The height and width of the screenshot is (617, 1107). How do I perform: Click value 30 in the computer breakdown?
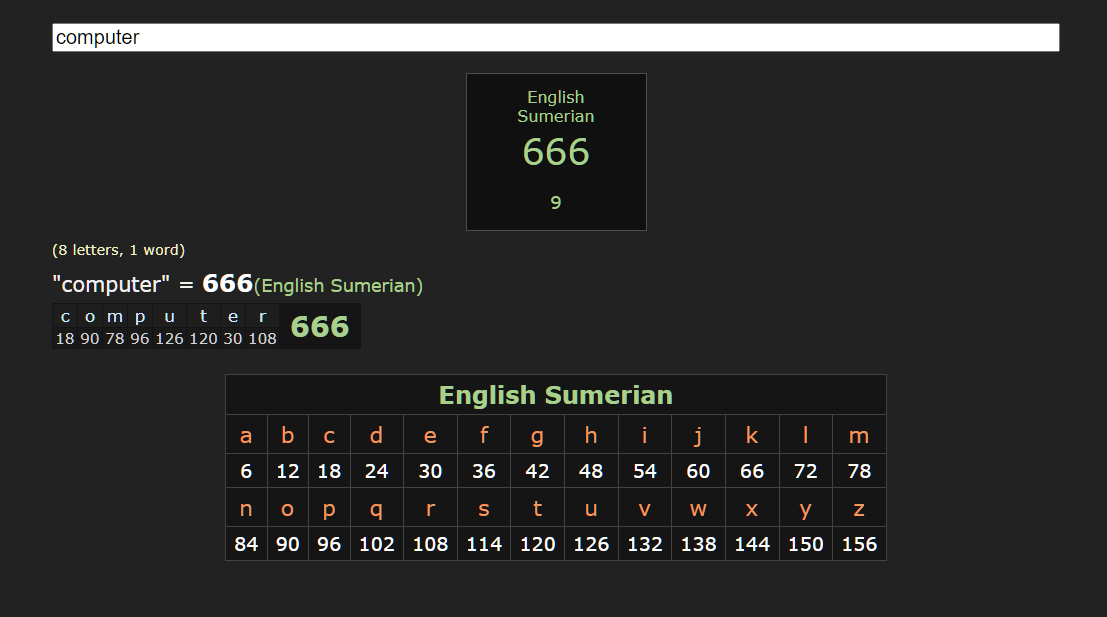(233, 339)
